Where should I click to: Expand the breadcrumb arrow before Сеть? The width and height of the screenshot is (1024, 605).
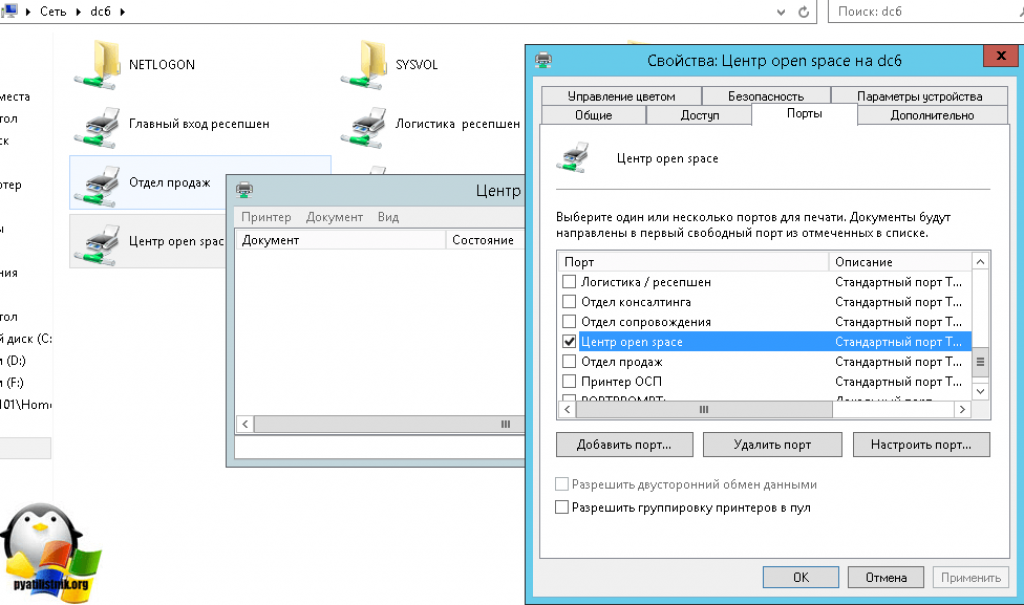coord(28,12)
